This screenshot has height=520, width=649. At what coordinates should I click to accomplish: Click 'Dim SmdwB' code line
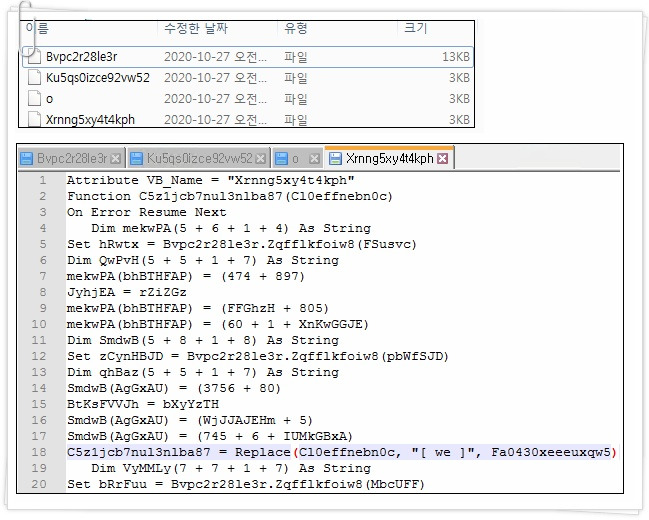(203, 340)
